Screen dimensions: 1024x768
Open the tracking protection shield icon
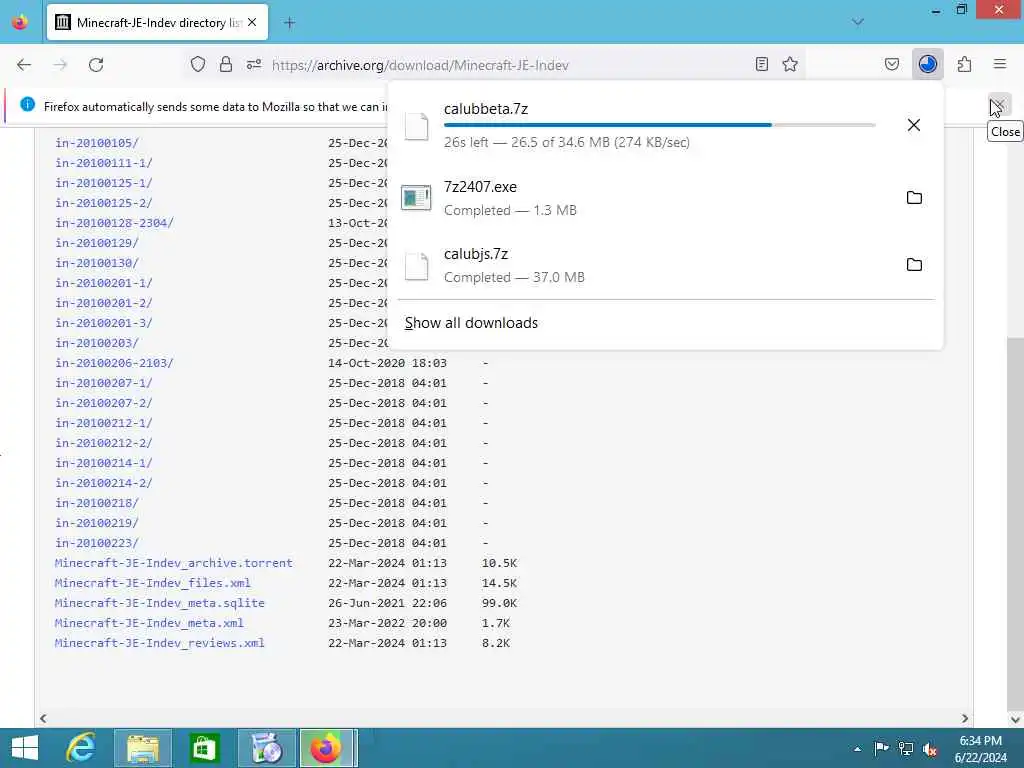click(x=198, y=64)
